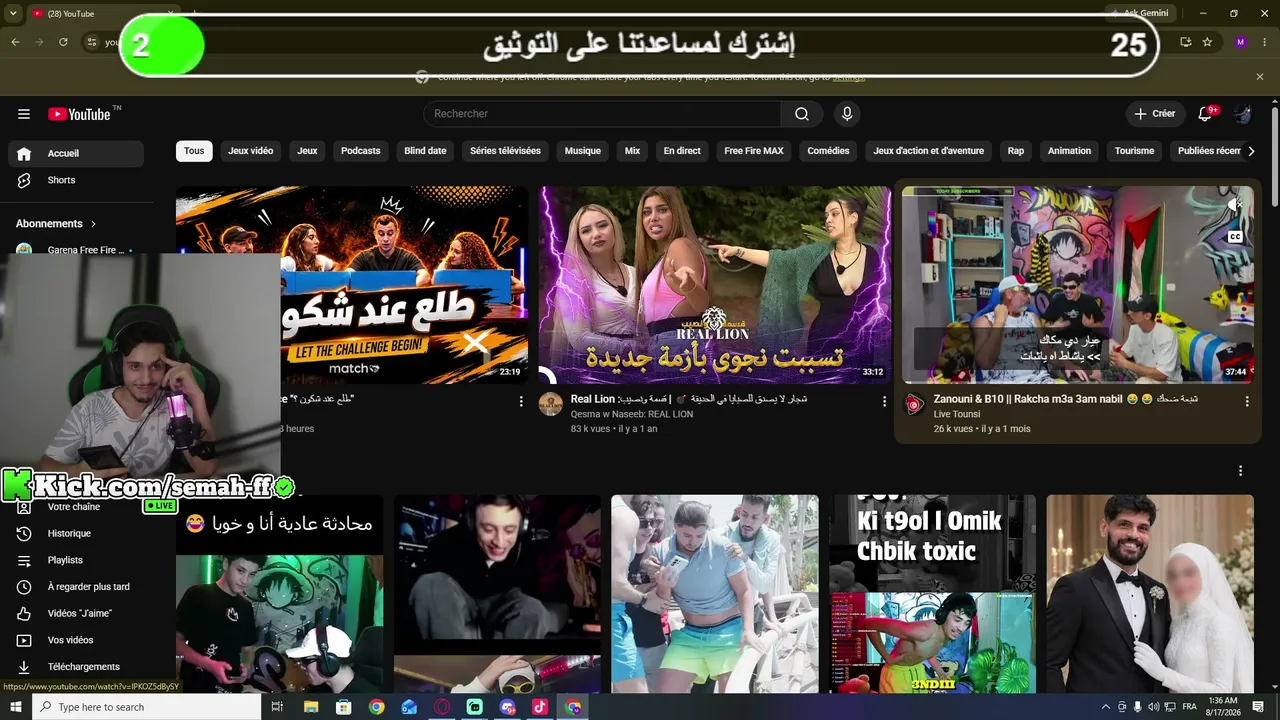Open Historique in the sidebar
This screenshot has width=1280, height=720.
coord(76,534)
